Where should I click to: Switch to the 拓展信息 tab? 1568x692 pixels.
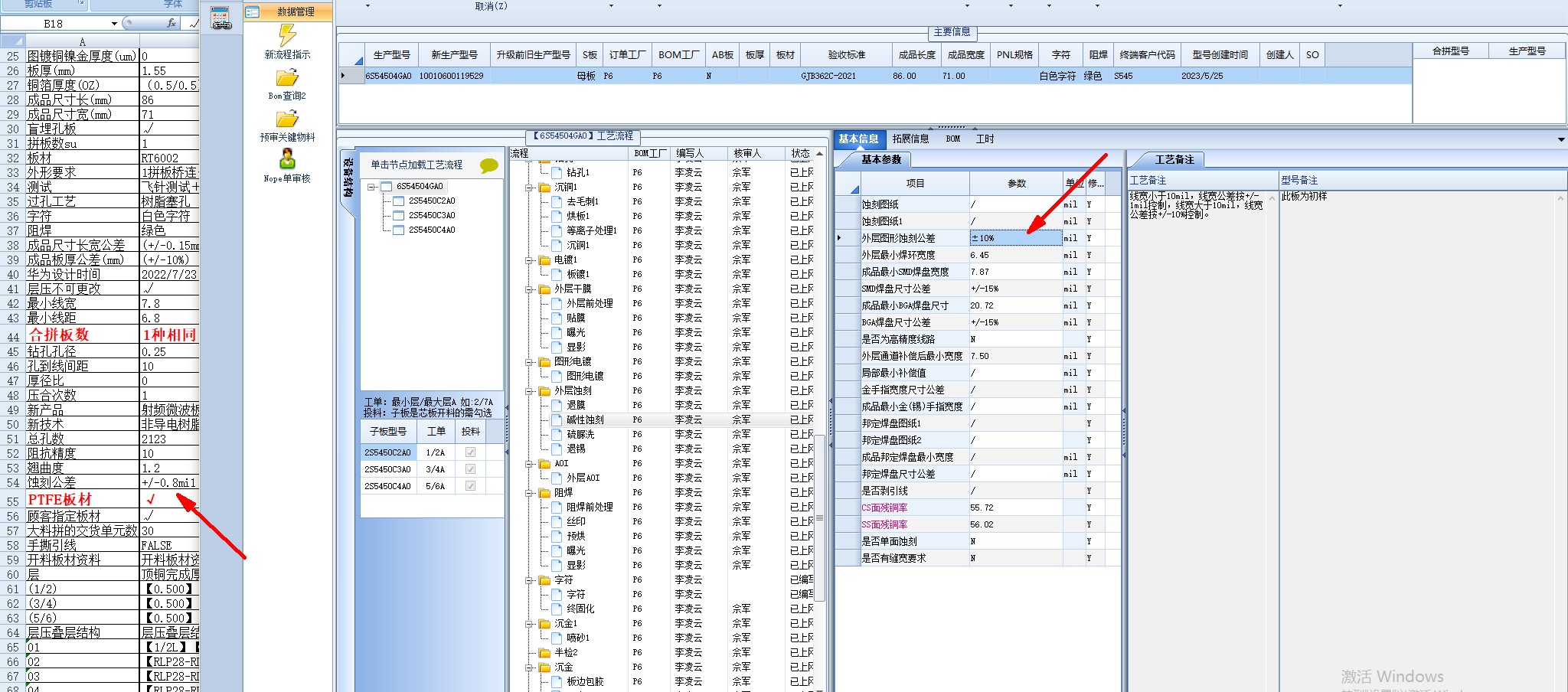click(x=910, y=139)
